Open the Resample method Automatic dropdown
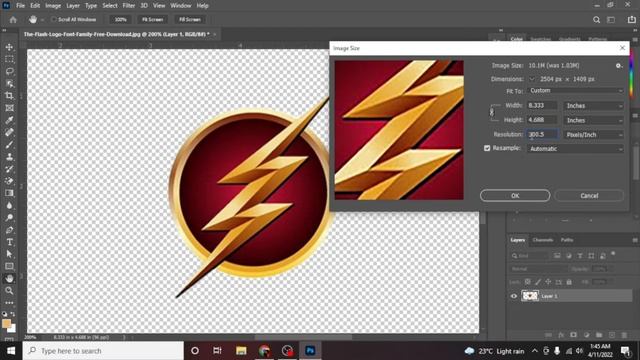 [x=576, y=149]
